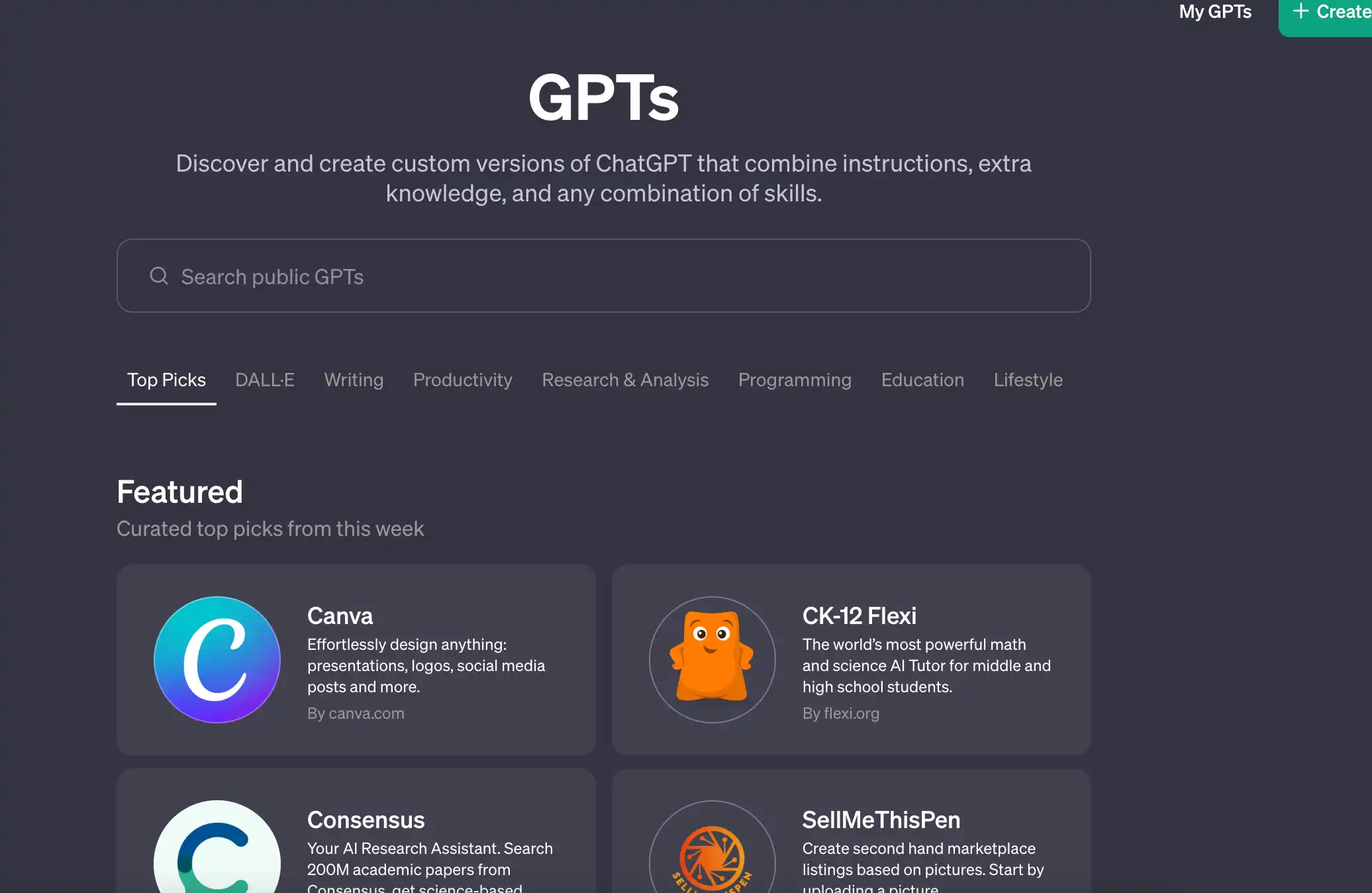This screenshot has width=1372, height=893.
Task: Click the Search public GPTs field
Action: click(x=603, y=275)
